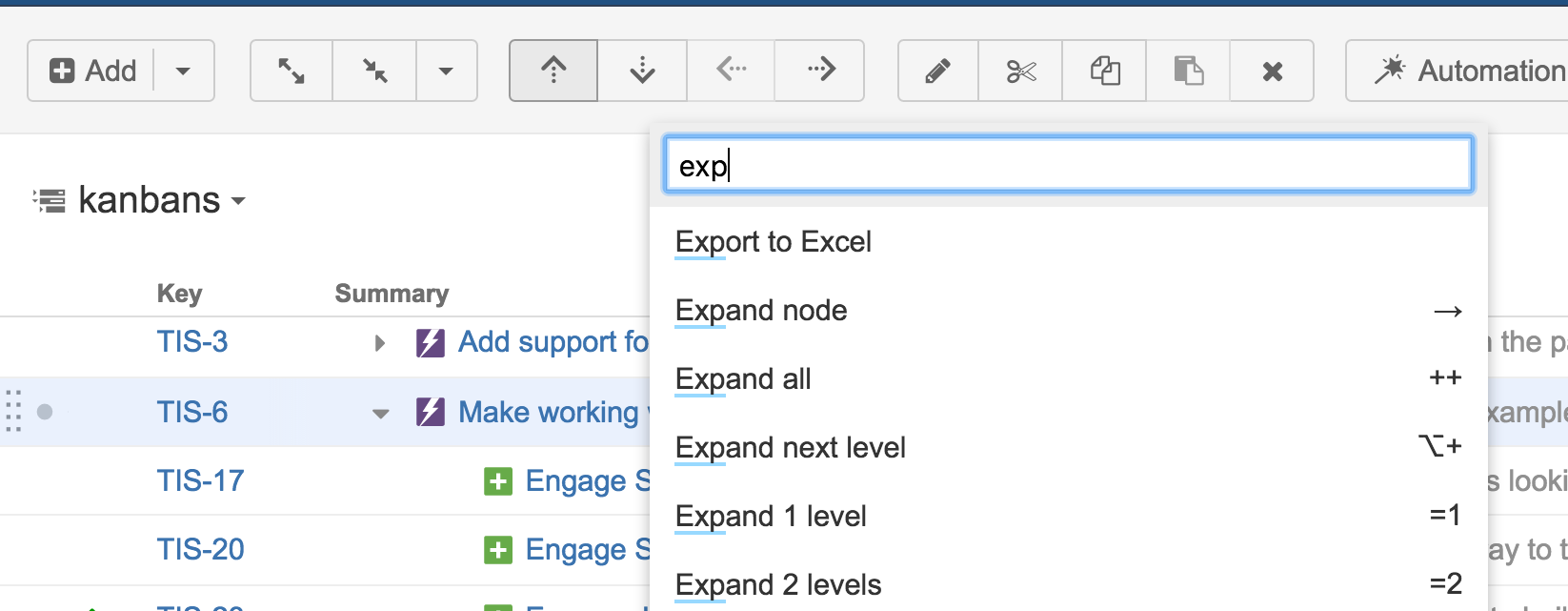The image size is (1568, 611).
Task: Indent issue using the right dotted-arrow icon
Action: (819, 70)
